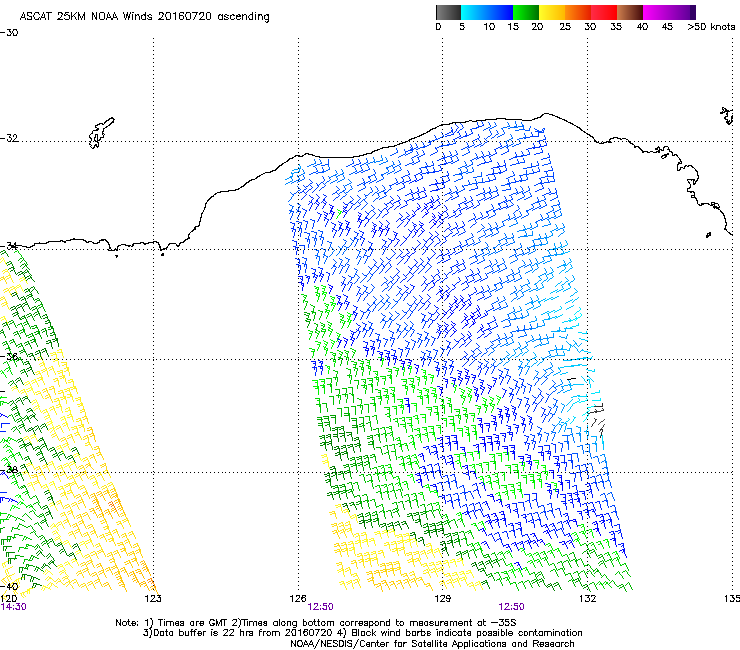The image size is (740, 650).
Task: Click the NOAA/NESDIS Center for Satellite Applications credit
Action: point(432,644)
